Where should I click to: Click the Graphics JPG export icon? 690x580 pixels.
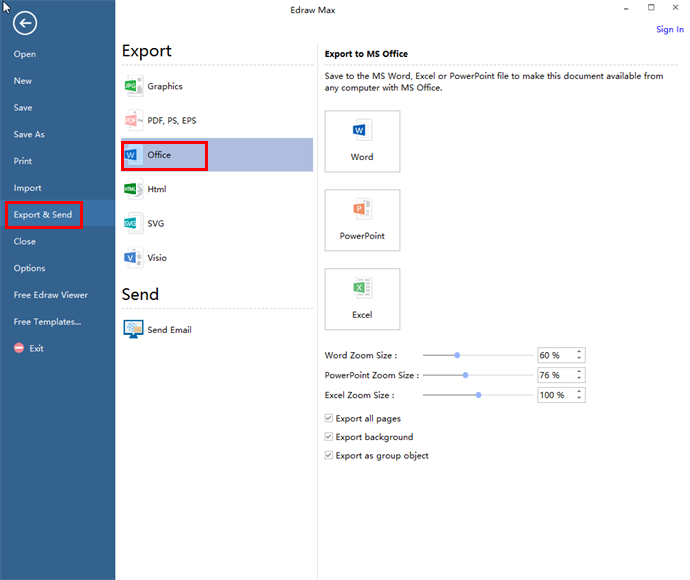pos(134,86)
